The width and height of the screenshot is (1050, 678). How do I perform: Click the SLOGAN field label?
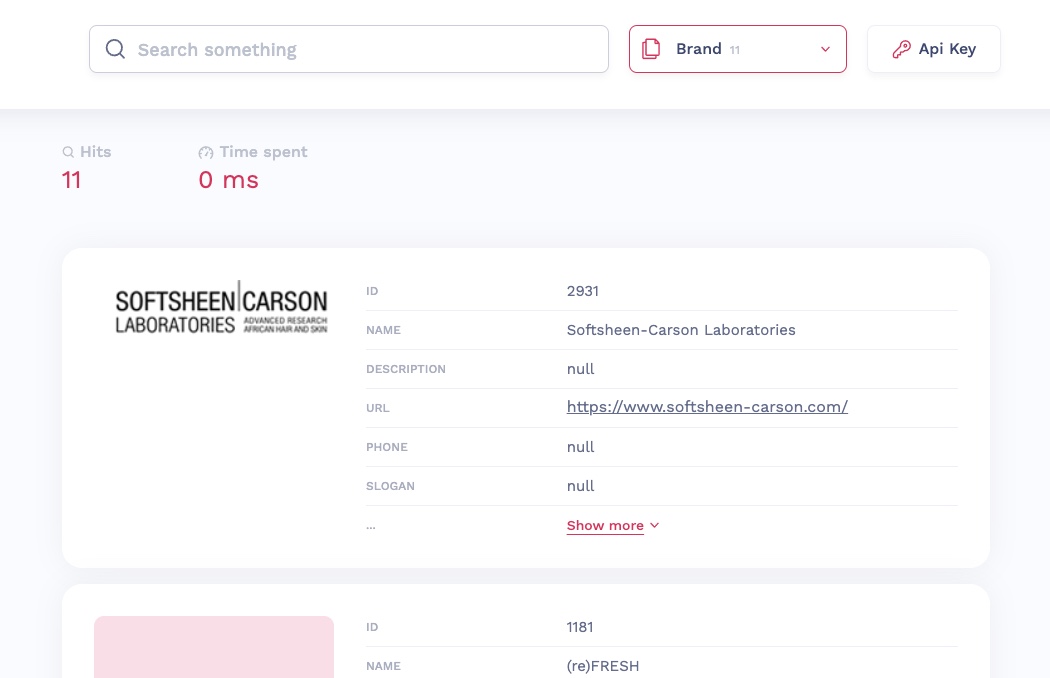pos(390,486)
